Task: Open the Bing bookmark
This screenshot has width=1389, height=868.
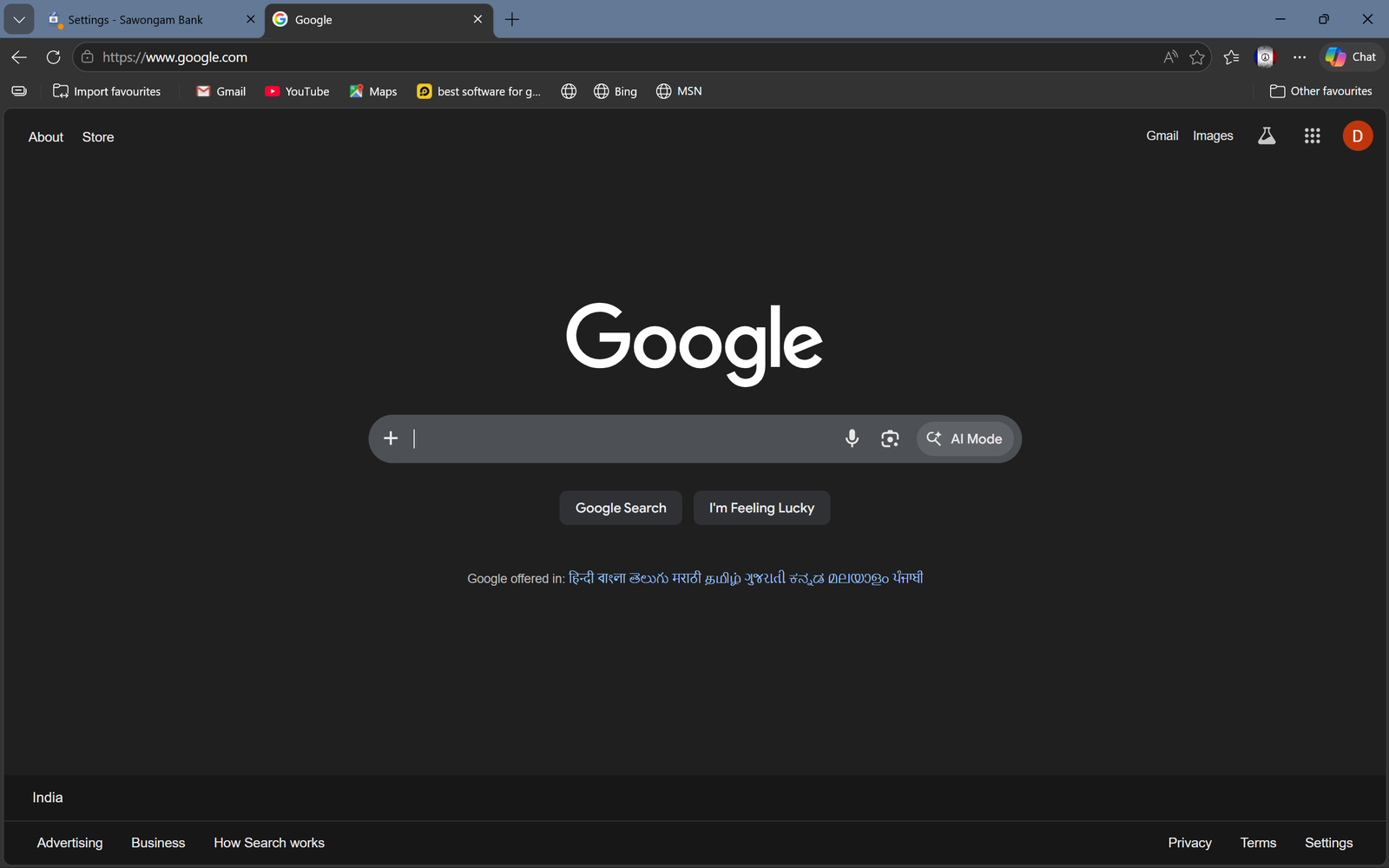Action: click(616, 91)
